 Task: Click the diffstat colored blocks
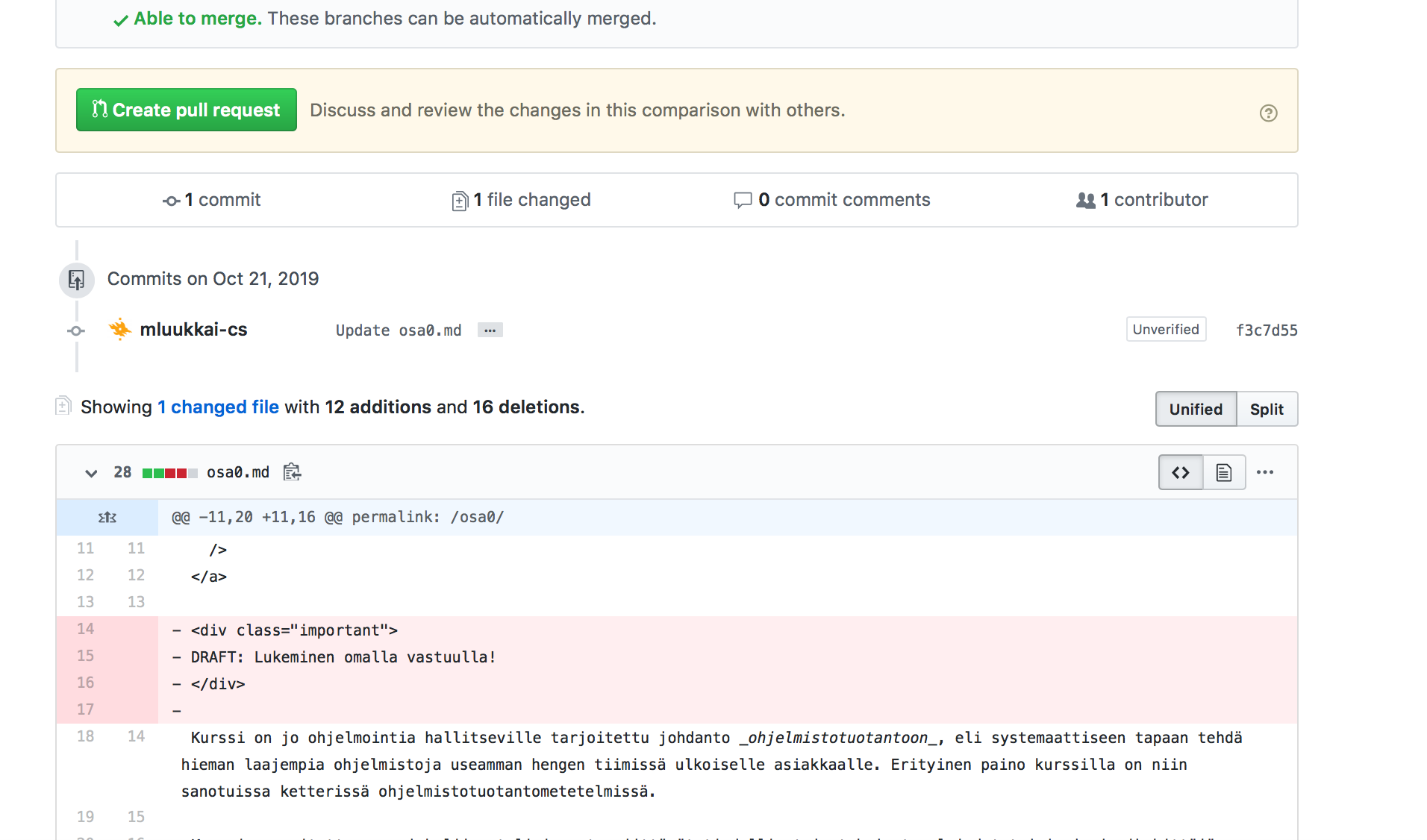169,473
